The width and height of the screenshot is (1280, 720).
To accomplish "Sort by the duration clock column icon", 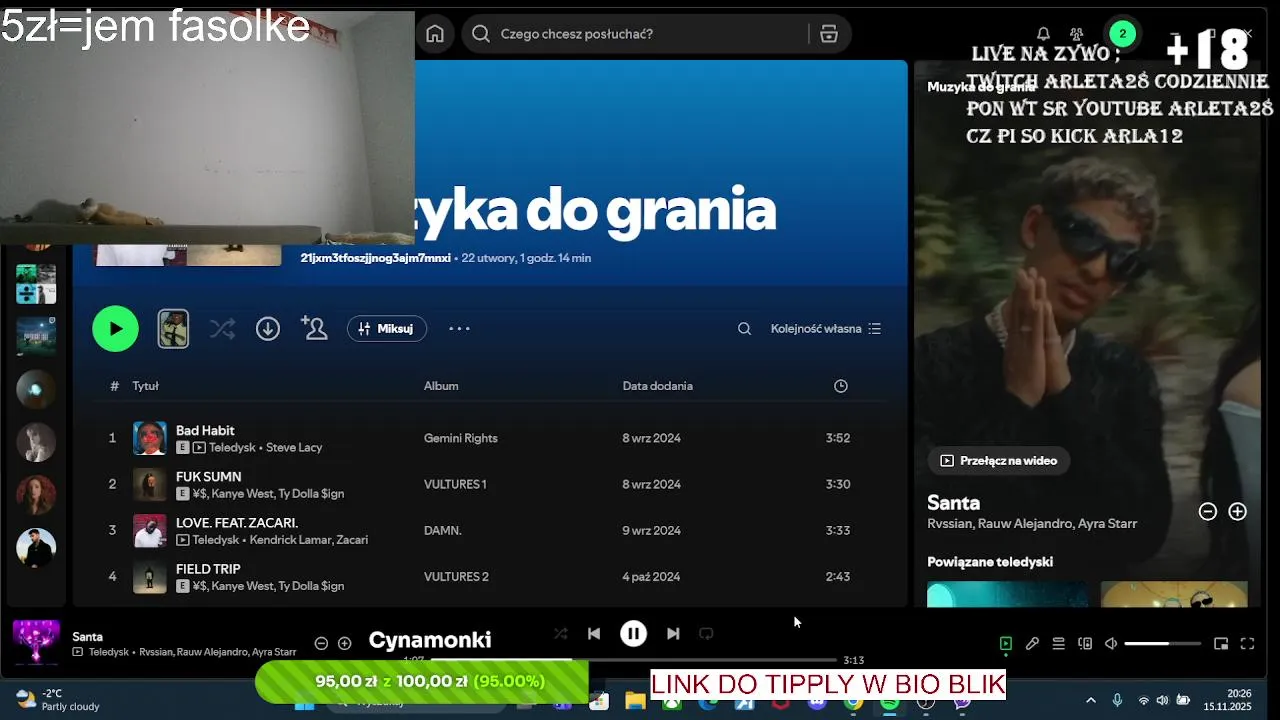I will (841, 386).
